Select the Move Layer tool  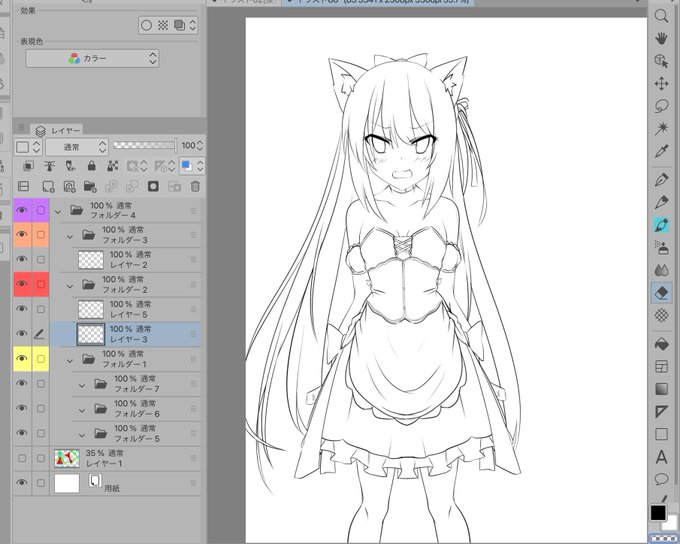click(661, 83)
